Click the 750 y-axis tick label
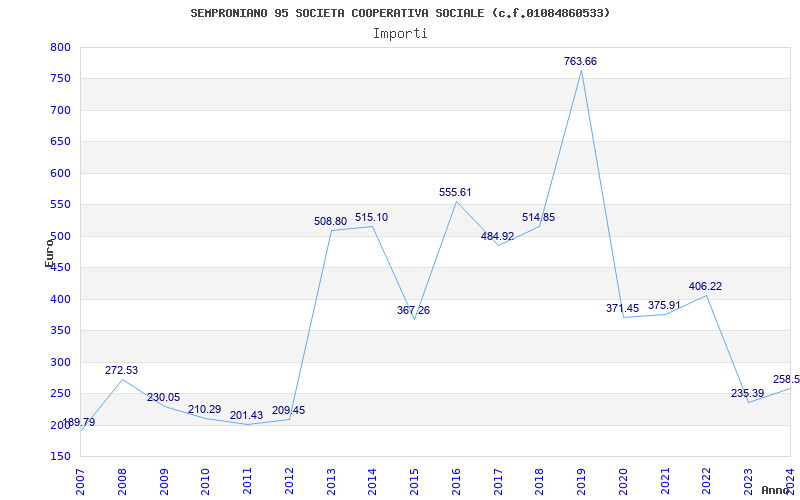Viewport: 800px width, 500px height. pyautogui.click(x=60, y=79)
